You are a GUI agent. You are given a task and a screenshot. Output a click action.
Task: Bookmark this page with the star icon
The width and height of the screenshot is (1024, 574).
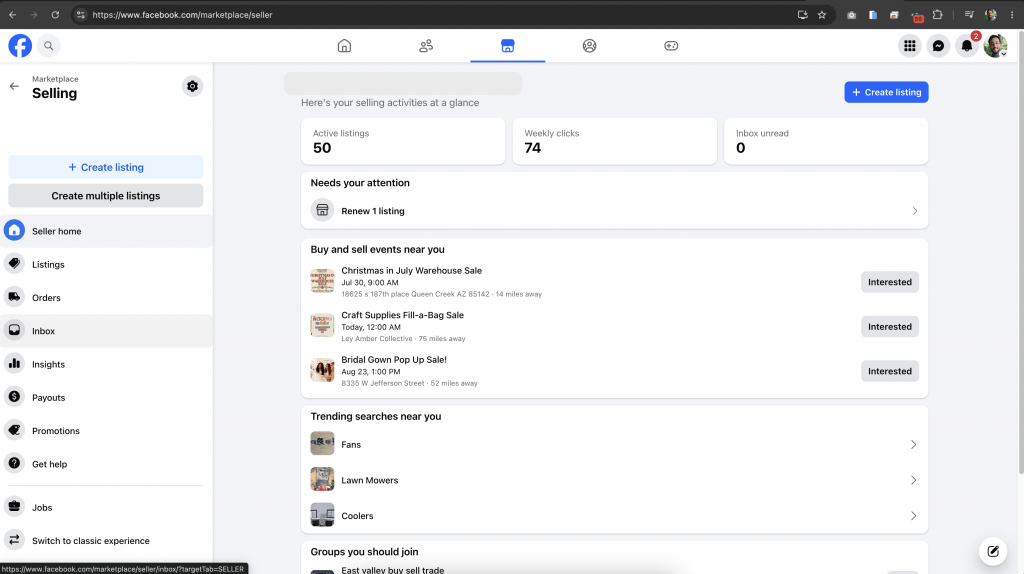[822, 14]
